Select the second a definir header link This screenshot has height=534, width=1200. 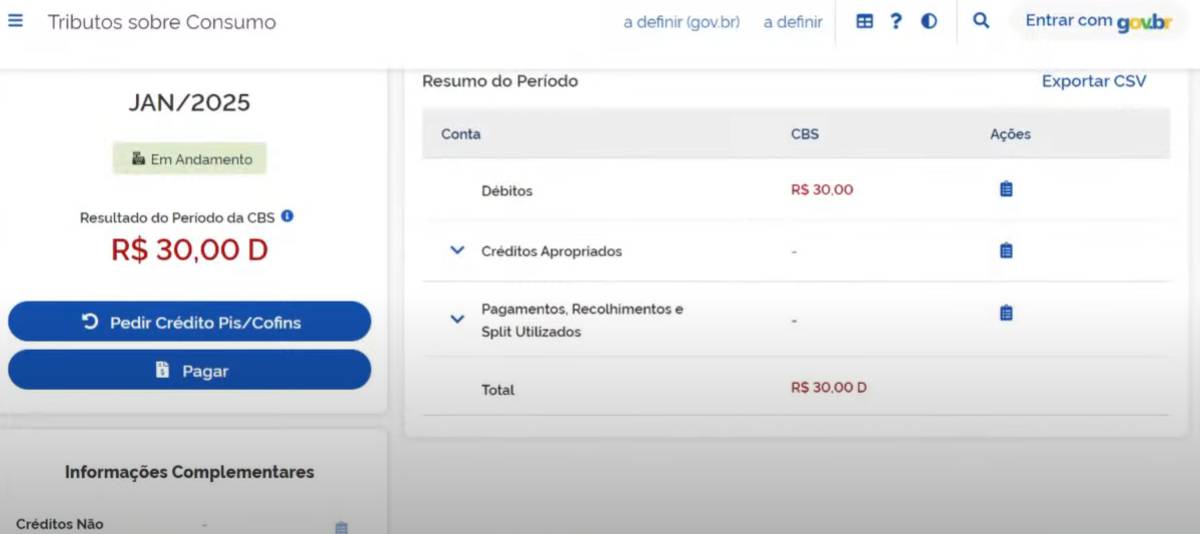tap(793, 22)
